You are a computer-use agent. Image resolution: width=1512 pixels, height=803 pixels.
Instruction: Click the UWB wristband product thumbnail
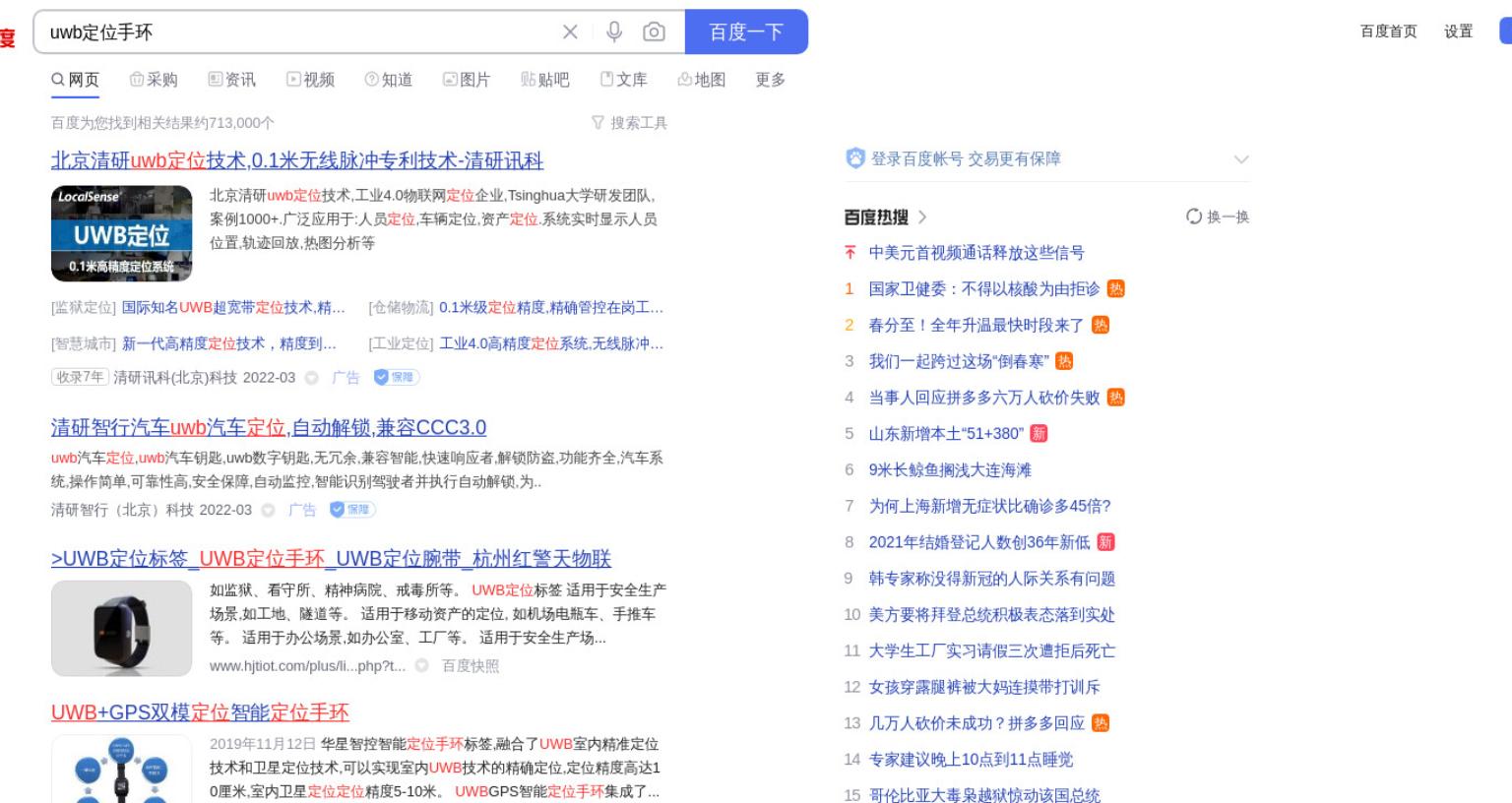click(x=121, y=628)
